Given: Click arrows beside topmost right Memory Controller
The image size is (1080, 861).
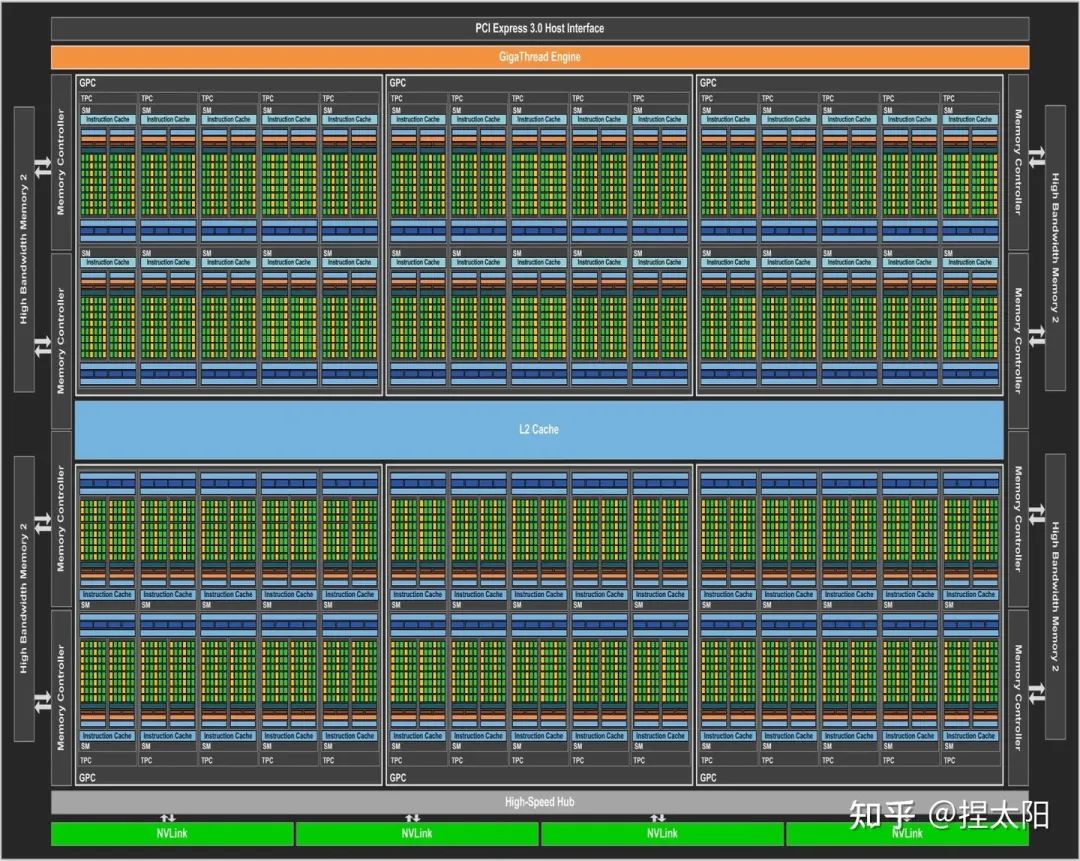Looking at the screenshot, I should click(x=1037, y=158).
